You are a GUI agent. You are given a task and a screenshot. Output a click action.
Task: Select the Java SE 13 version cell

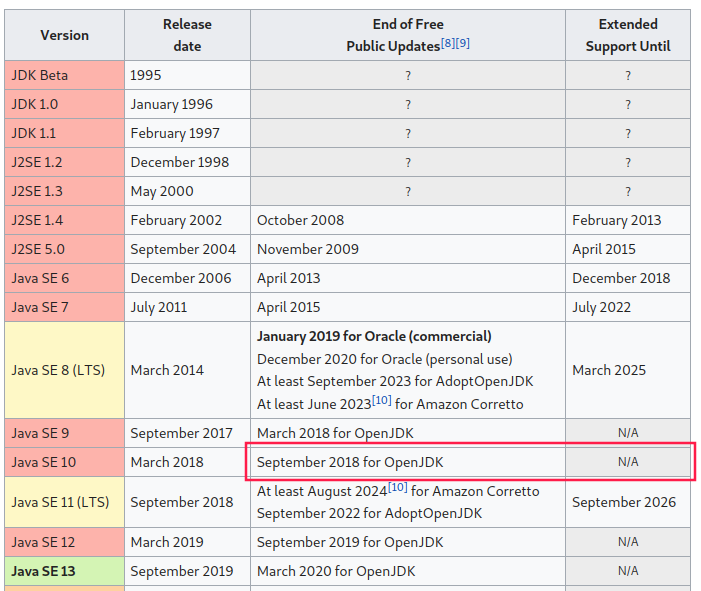click(x=64, y=571)
